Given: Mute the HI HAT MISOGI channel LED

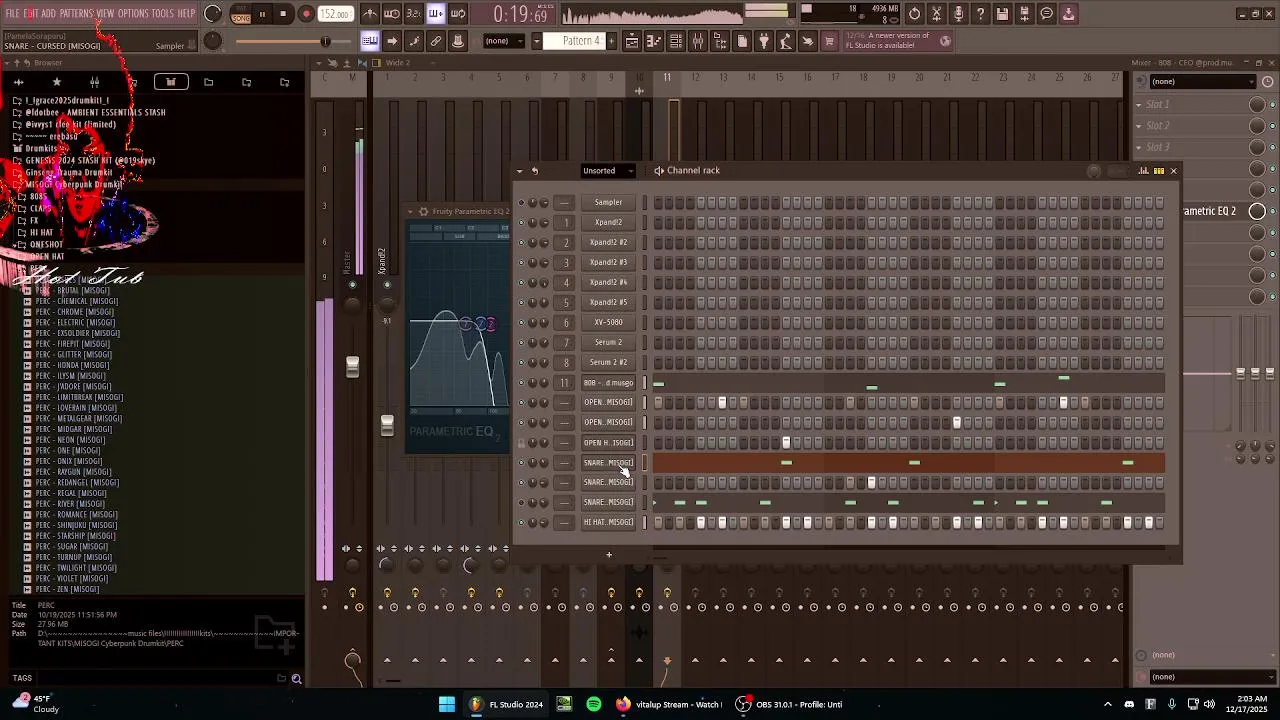Looking at the screenshot, I should click(521, 523).
